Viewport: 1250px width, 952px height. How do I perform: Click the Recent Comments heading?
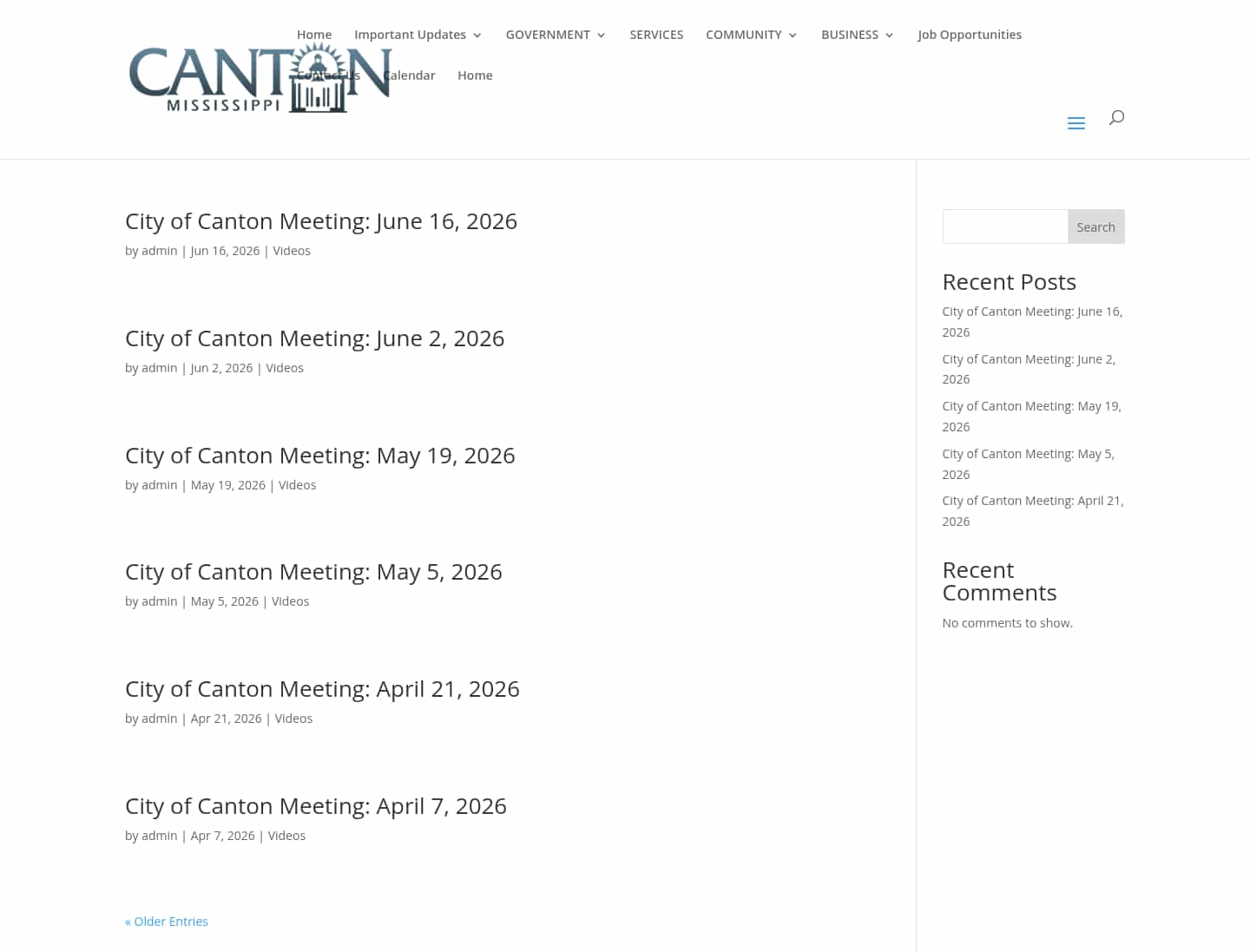click(999, 581)
